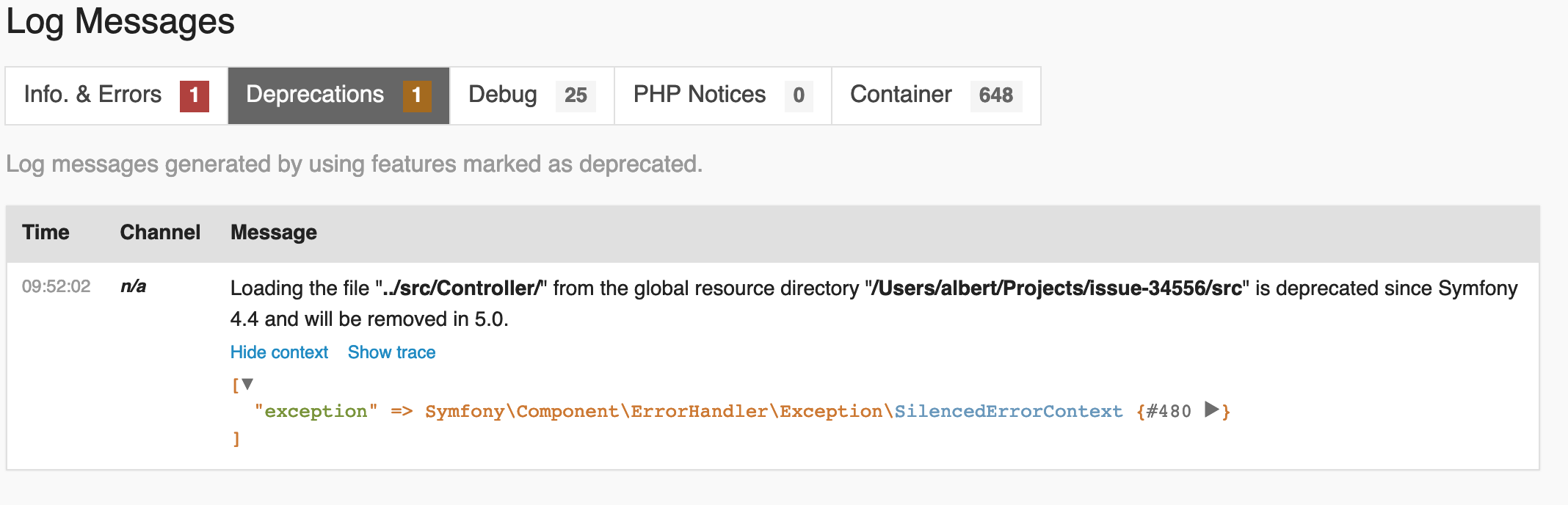Show the trace for the deprecation message
Image resolution: width=1568 pixels, height=505 pixels.
point(391,353)
